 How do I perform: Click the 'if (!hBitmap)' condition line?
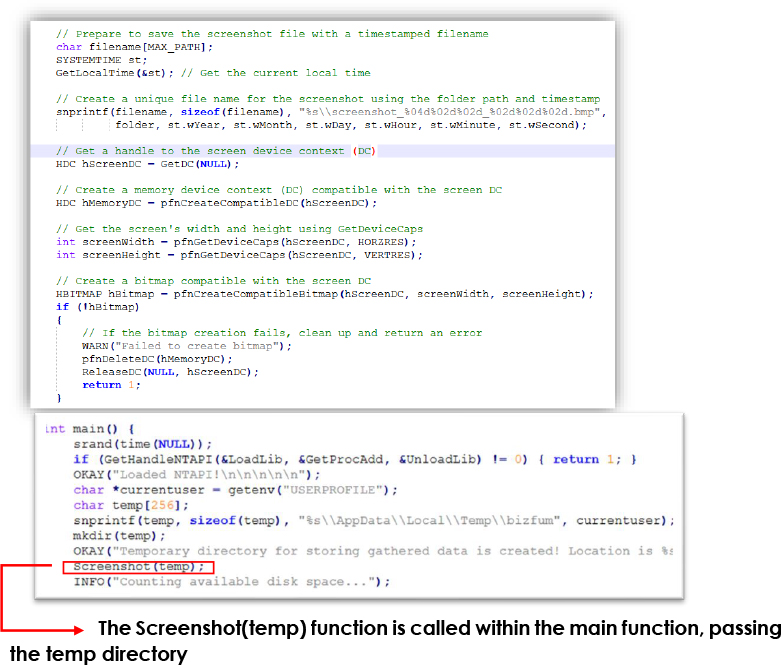pos(98,307)
